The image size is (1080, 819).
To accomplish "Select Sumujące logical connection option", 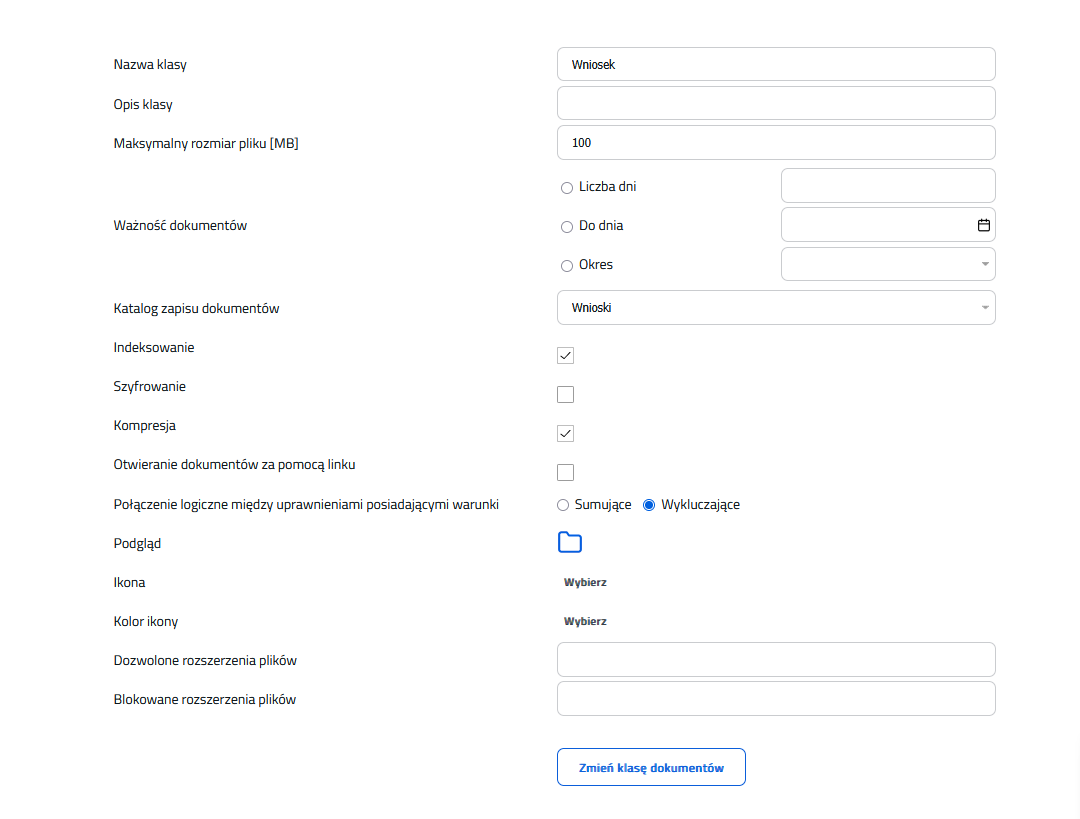I will pos(563,505).
